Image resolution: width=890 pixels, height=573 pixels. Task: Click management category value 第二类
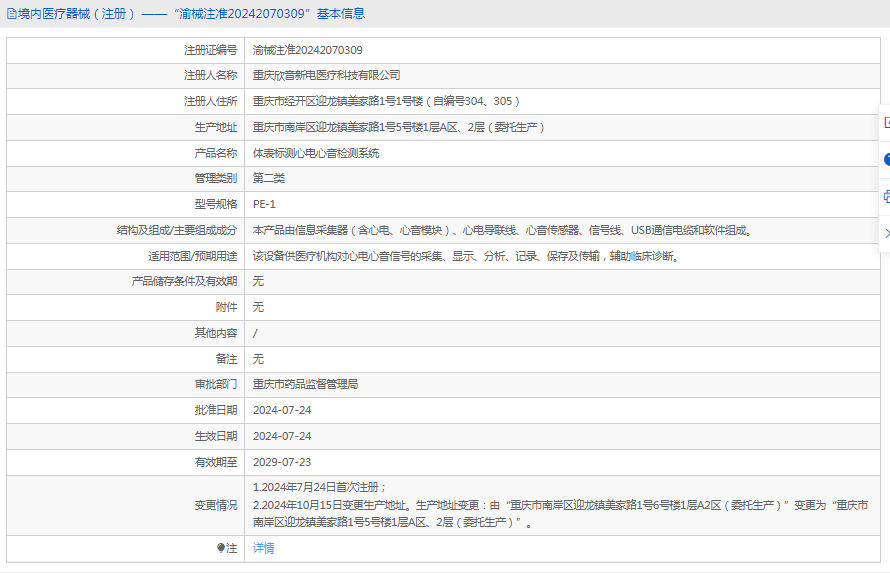point(268,178)
